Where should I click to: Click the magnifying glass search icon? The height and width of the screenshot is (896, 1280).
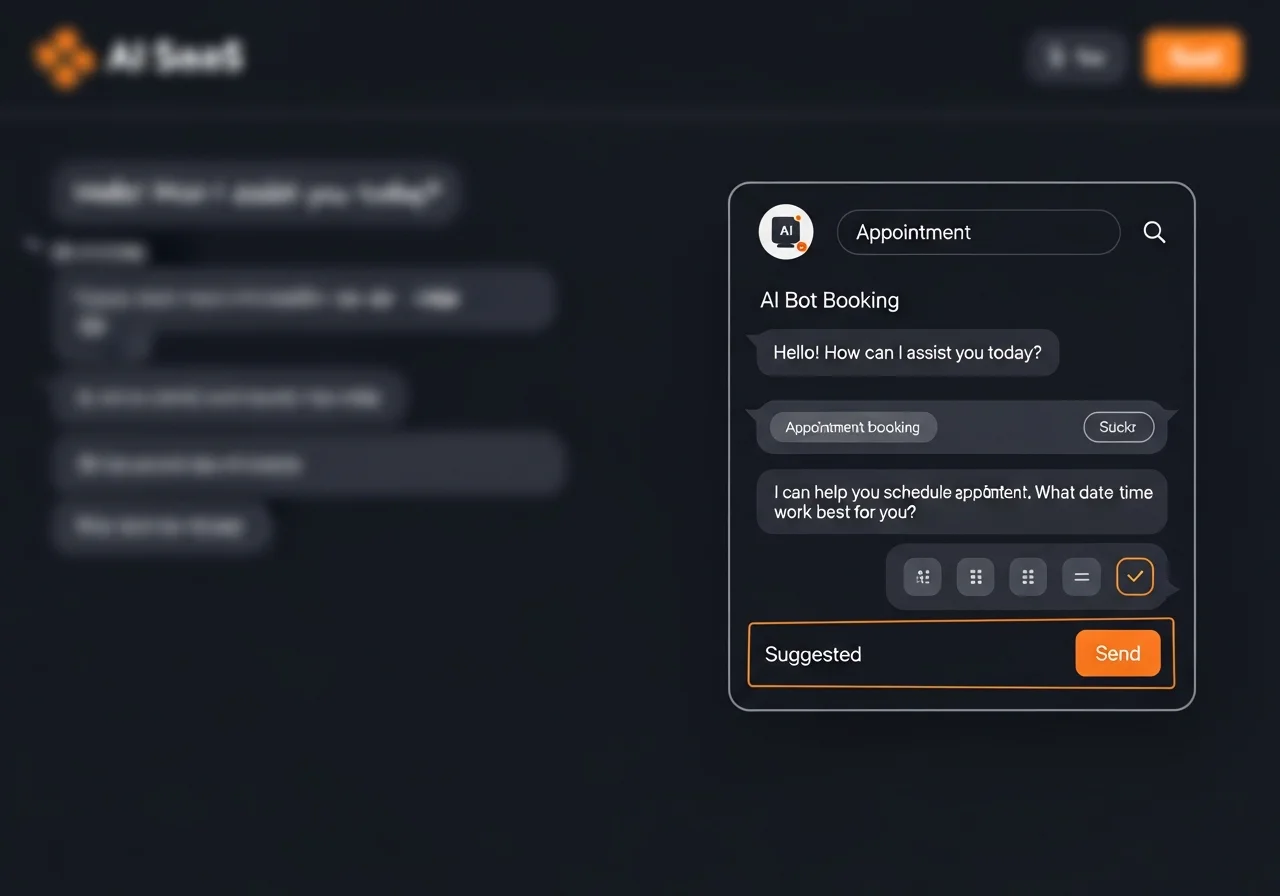click(1154, 232)
